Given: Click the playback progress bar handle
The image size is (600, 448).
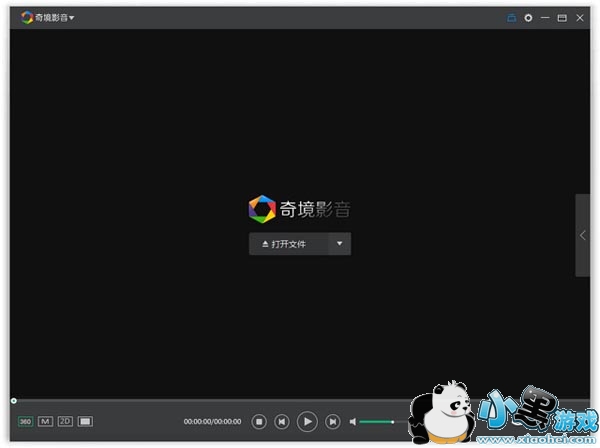Looking at the screenshot, I should [x=14, y=401].
